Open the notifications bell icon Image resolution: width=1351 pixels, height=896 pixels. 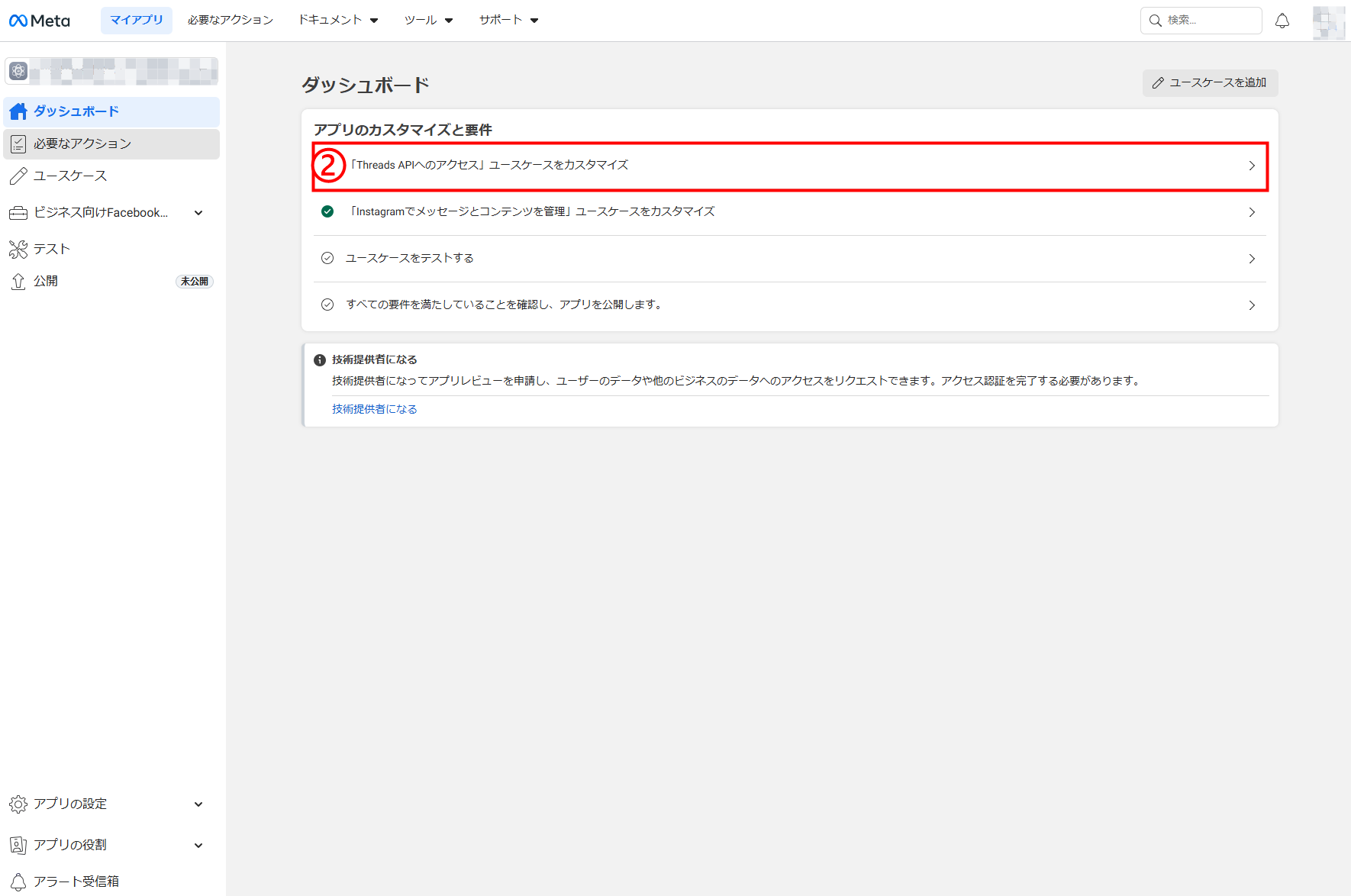[1282, 21]
